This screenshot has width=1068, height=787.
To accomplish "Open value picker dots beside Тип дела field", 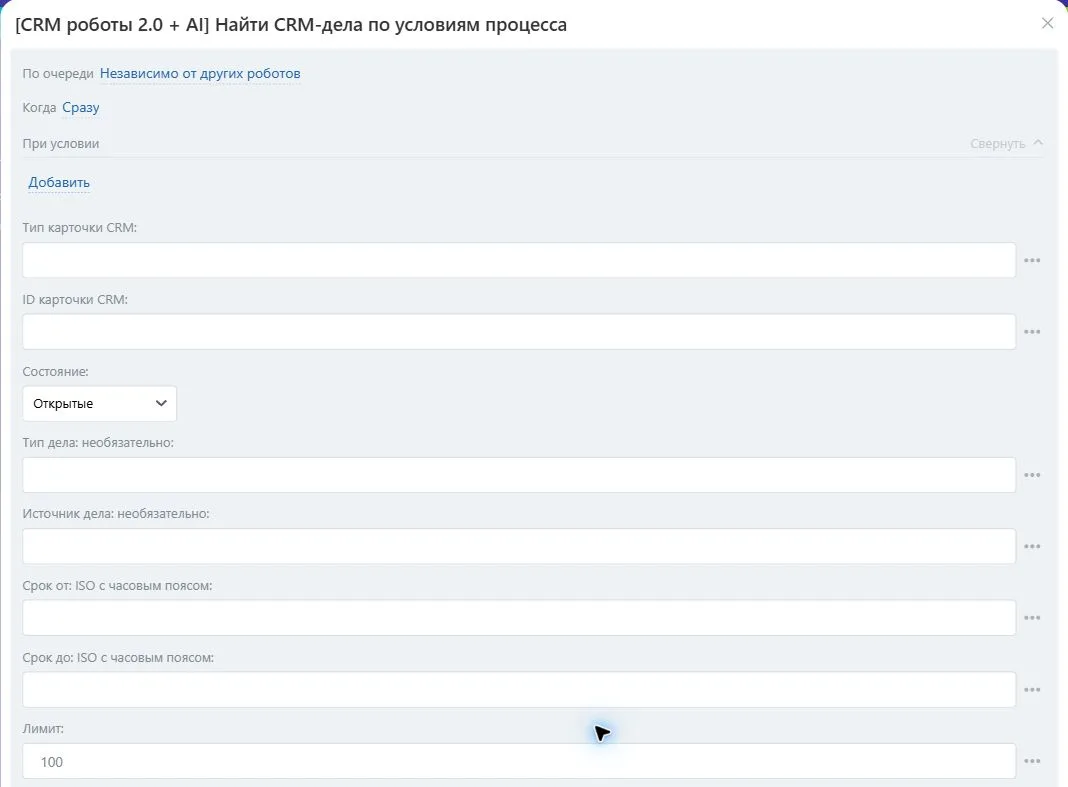I will pos(1032,475).
